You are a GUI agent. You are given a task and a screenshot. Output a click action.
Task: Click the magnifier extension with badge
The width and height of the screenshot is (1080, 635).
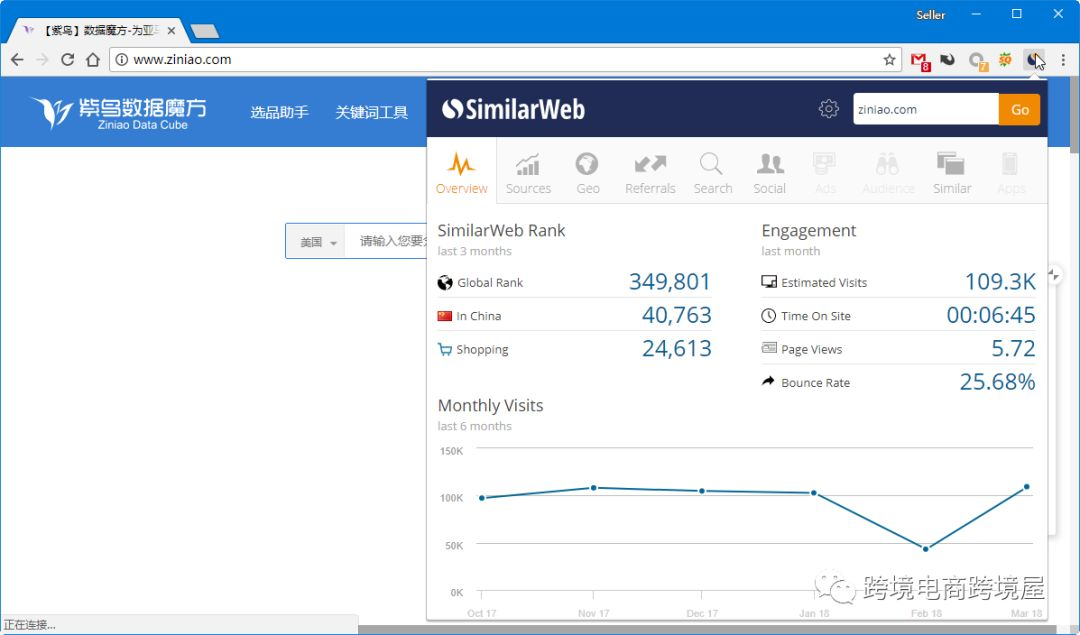click(x=977, y=61)
